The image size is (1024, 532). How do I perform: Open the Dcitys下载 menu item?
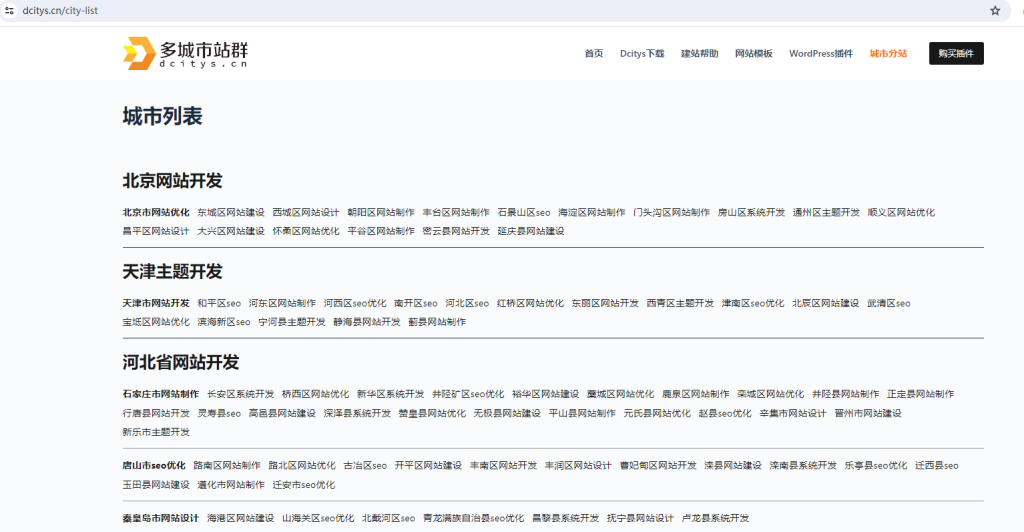click(x=642, y=54)
